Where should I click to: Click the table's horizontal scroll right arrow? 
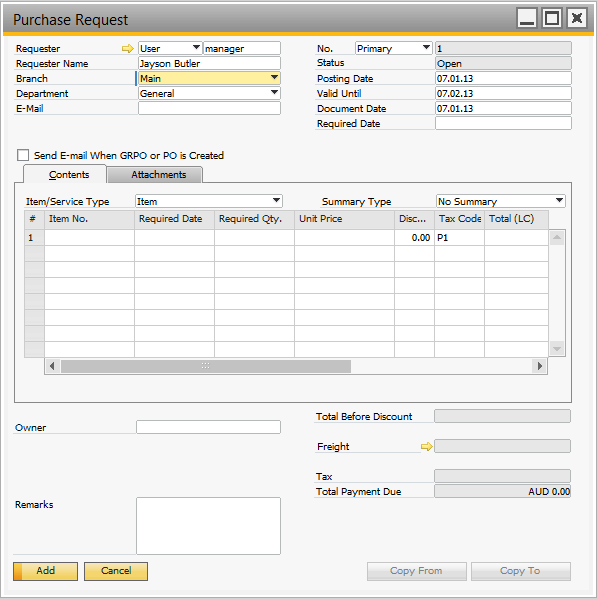tap(539, 366)
